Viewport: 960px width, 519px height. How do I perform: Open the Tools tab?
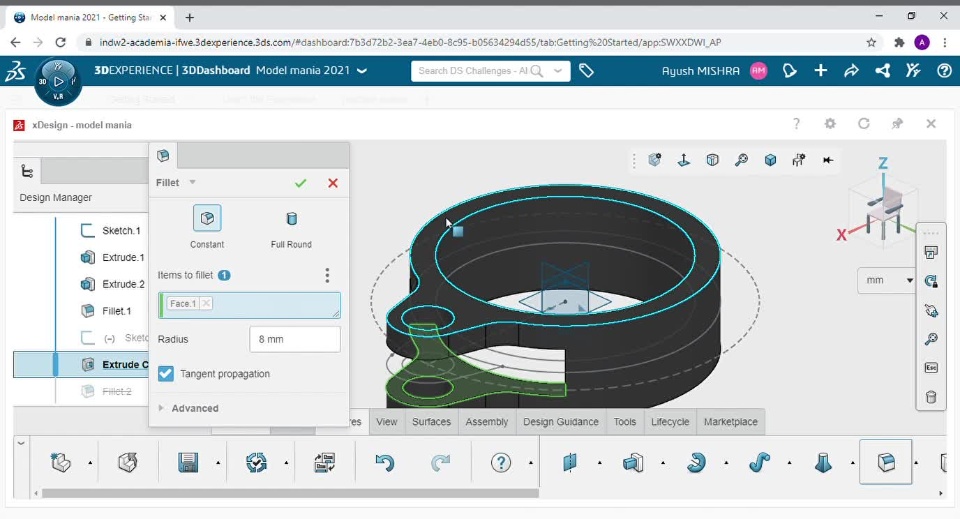pos(624,422)
